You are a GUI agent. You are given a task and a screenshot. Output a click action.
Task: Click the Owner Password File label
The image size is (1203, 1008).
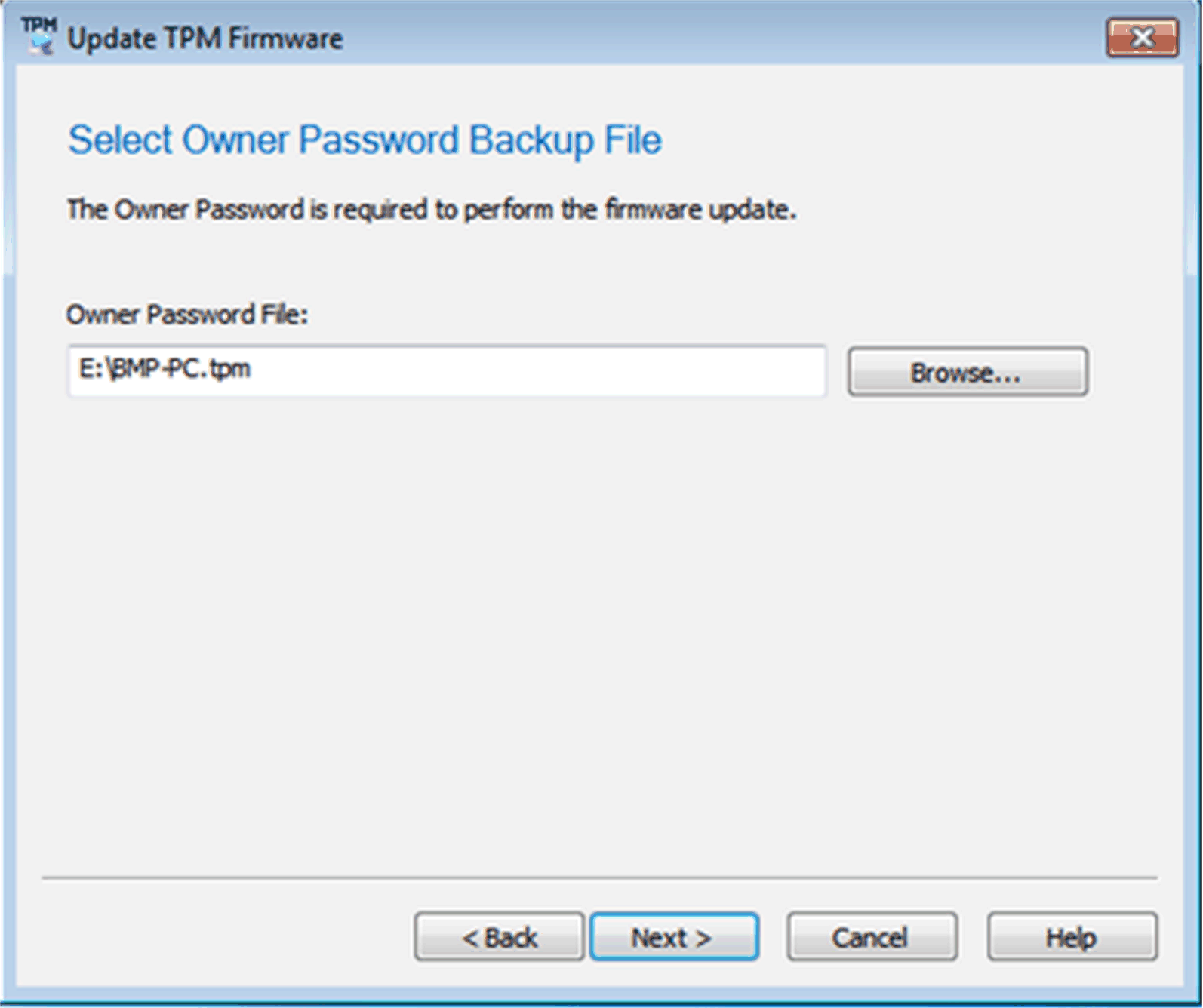(187, 314)
